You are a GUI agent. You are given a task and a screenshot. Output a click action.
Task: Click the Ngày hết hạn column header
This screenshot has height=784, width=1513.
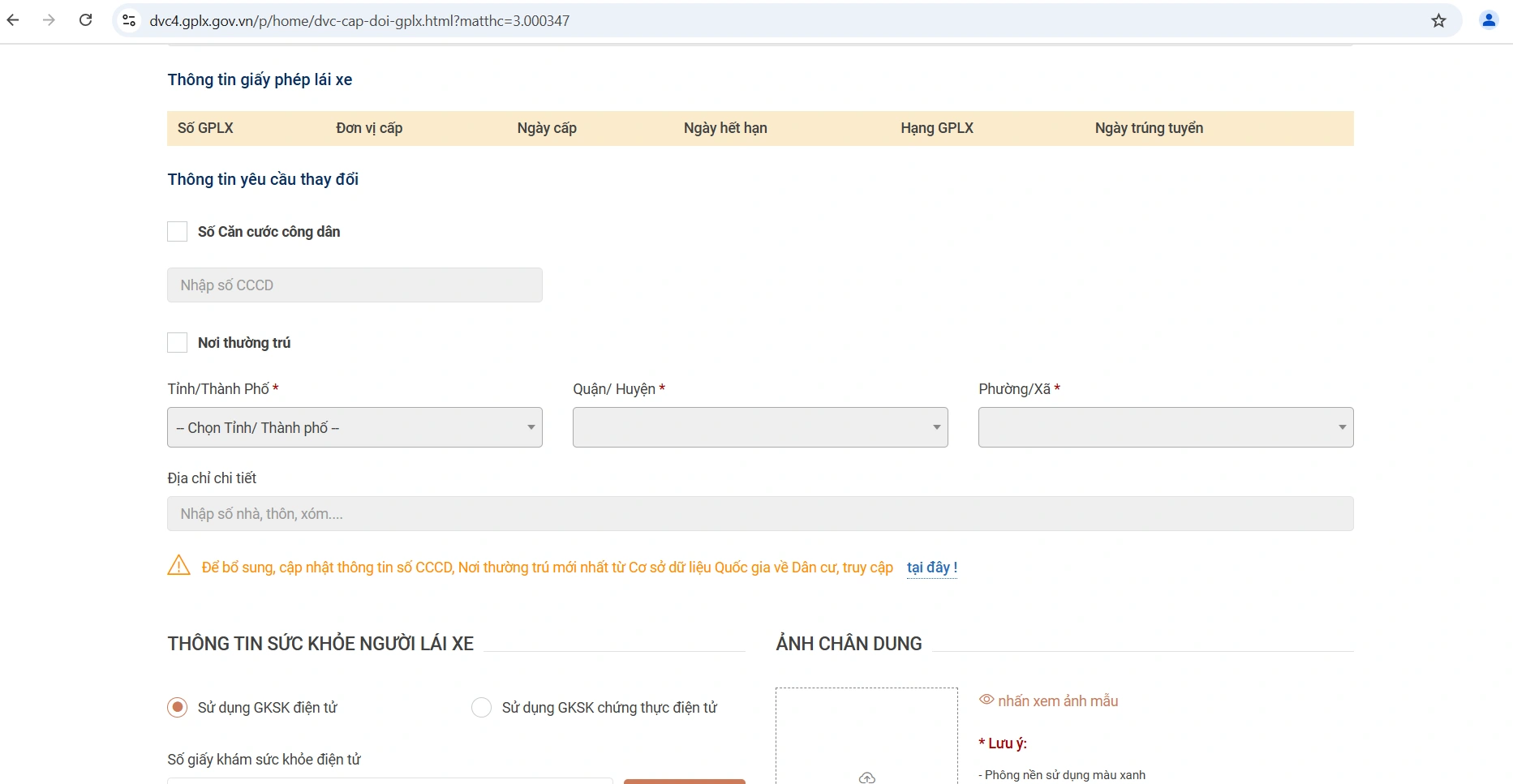point(725,128)
